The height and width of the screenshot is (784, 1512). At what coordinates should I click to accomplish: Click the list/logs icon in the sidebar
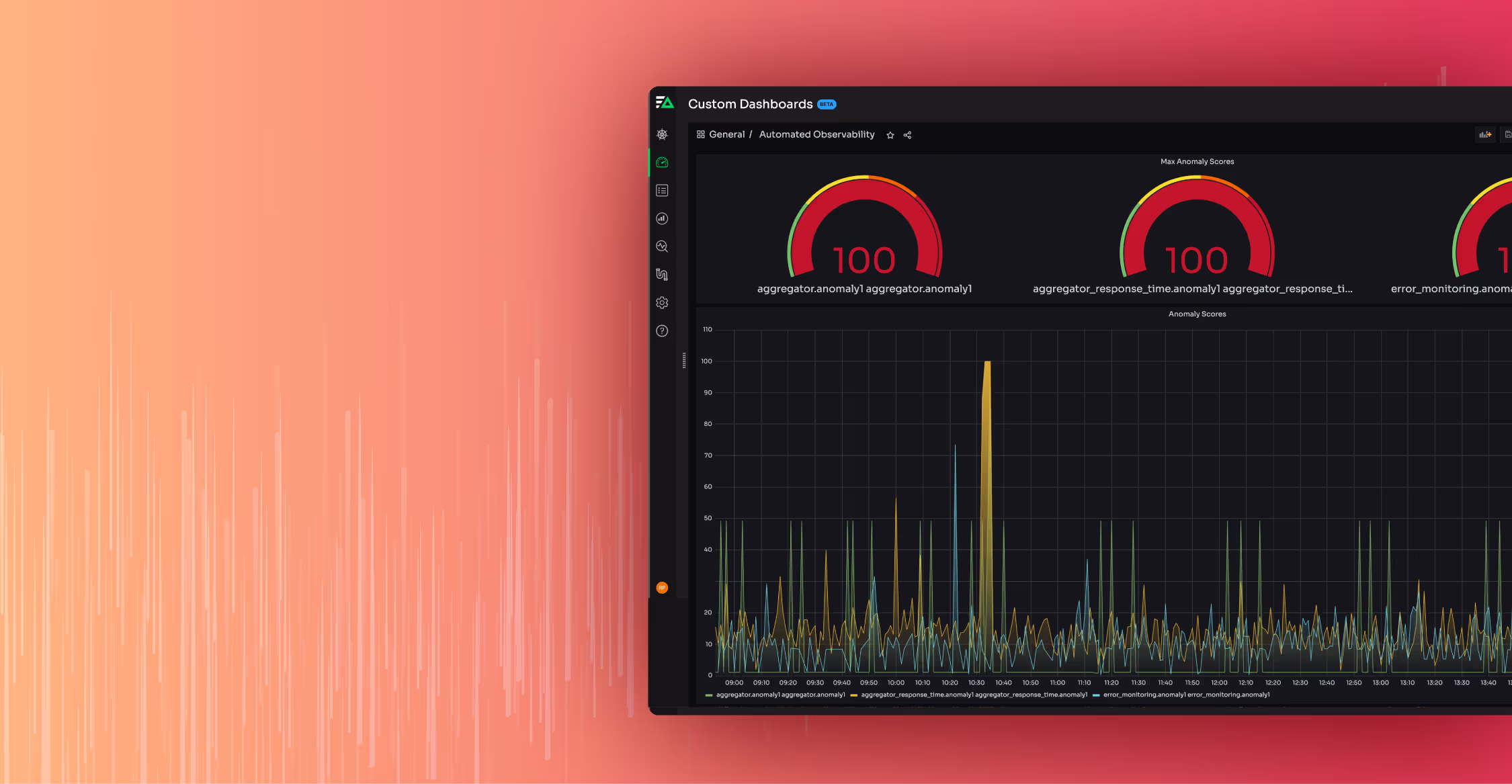[x=662, y=190]
